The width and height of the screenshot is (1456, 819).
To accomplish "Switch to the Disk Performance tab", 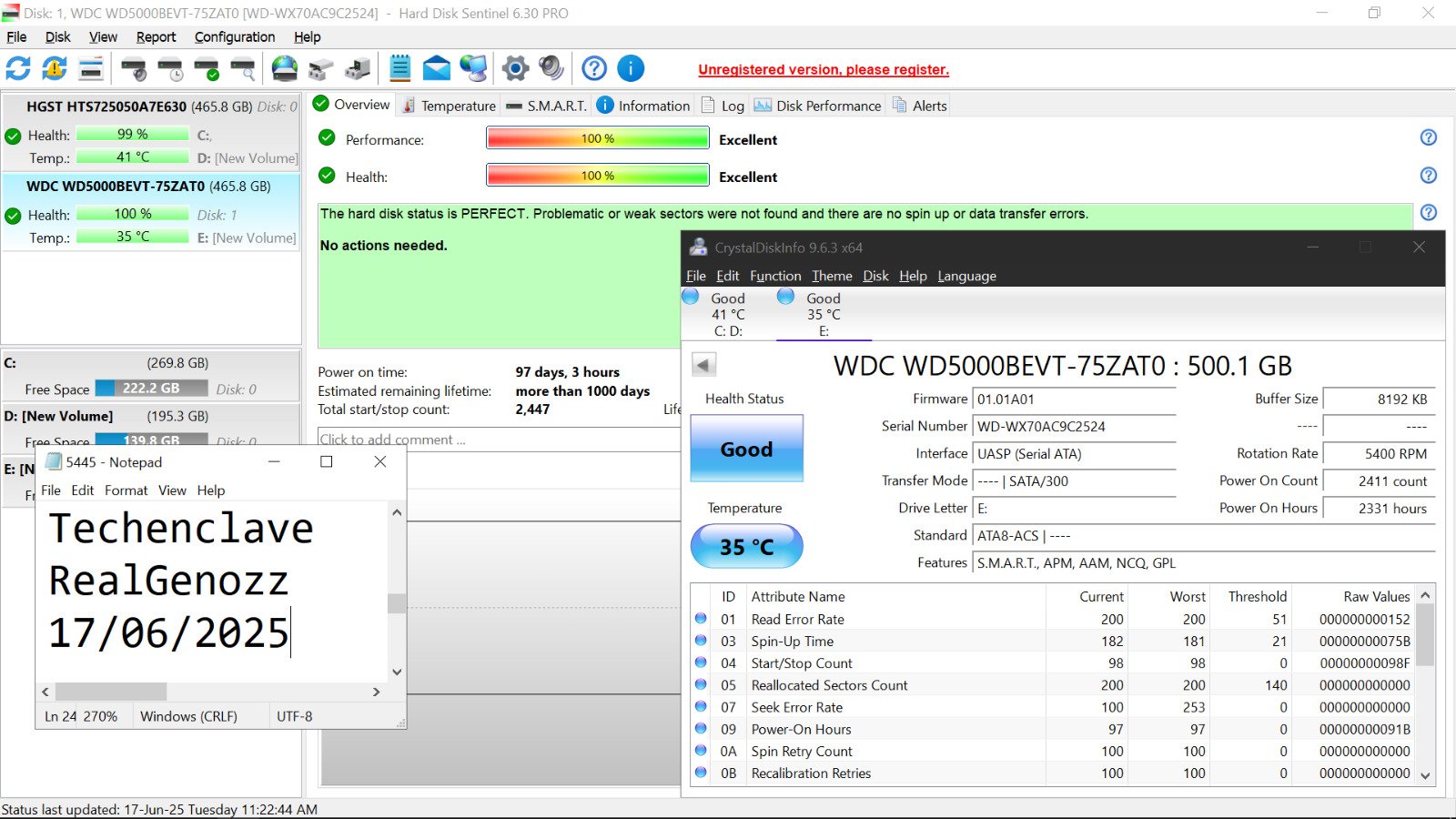I will point(818,106).
